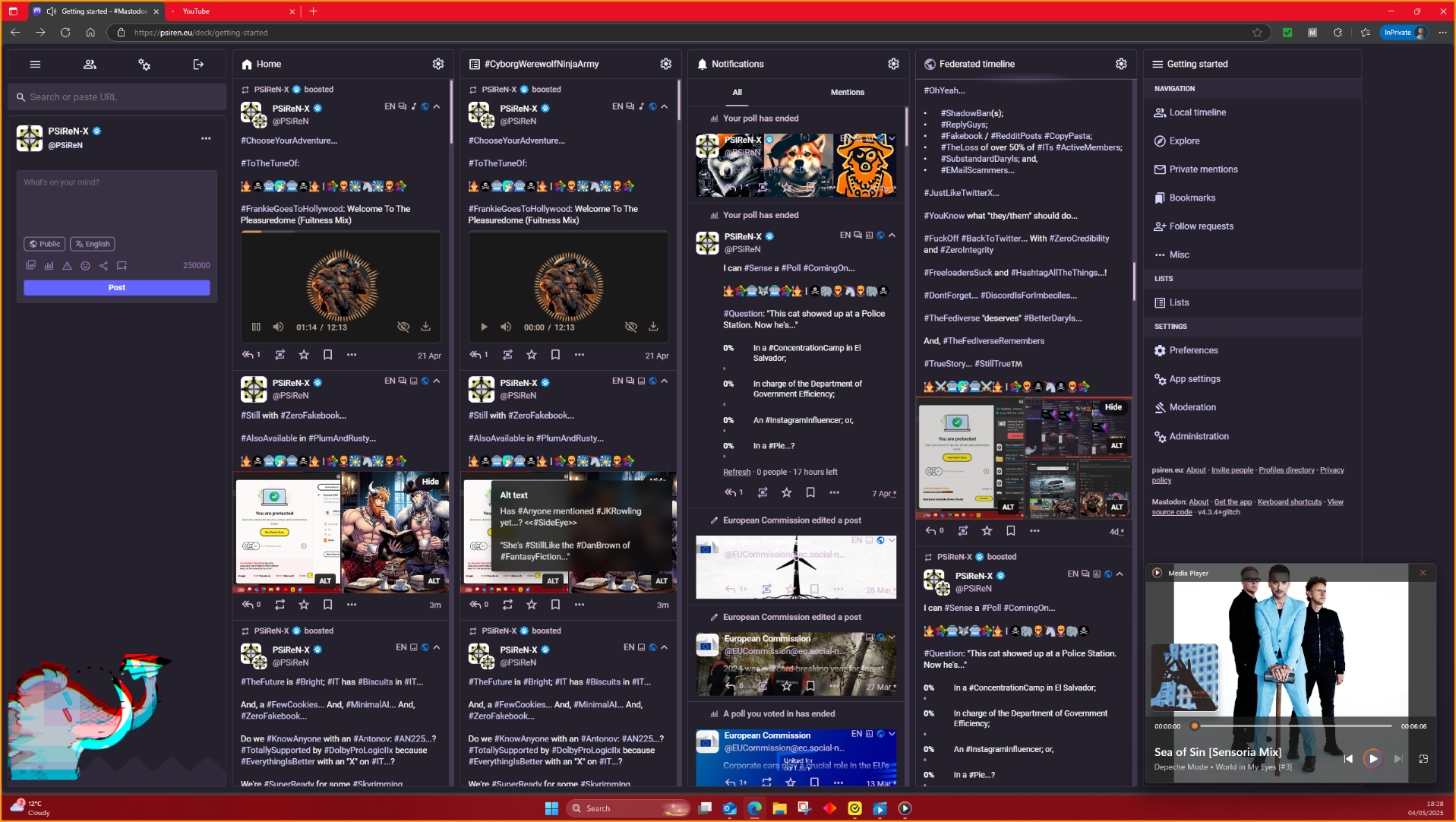Download audio in the Home column player
This screenshot has height=822, width=1456.
[426, 327]
